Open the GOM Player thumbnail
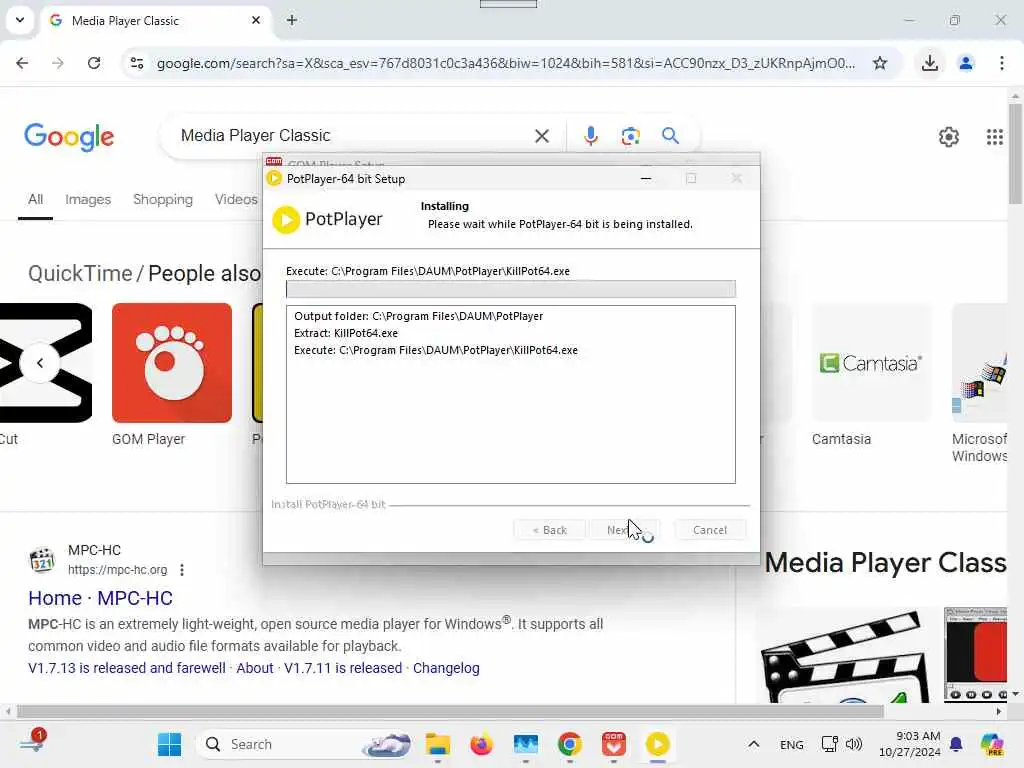The height and width of the screenshot is (768, 1024). click(172, 362)
